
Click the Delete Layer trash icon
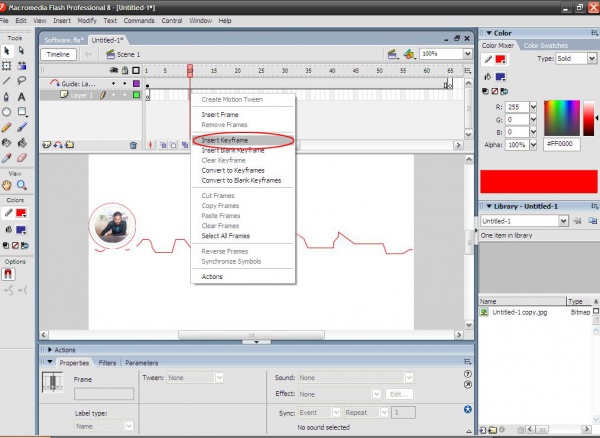click(x=133, y=145)
